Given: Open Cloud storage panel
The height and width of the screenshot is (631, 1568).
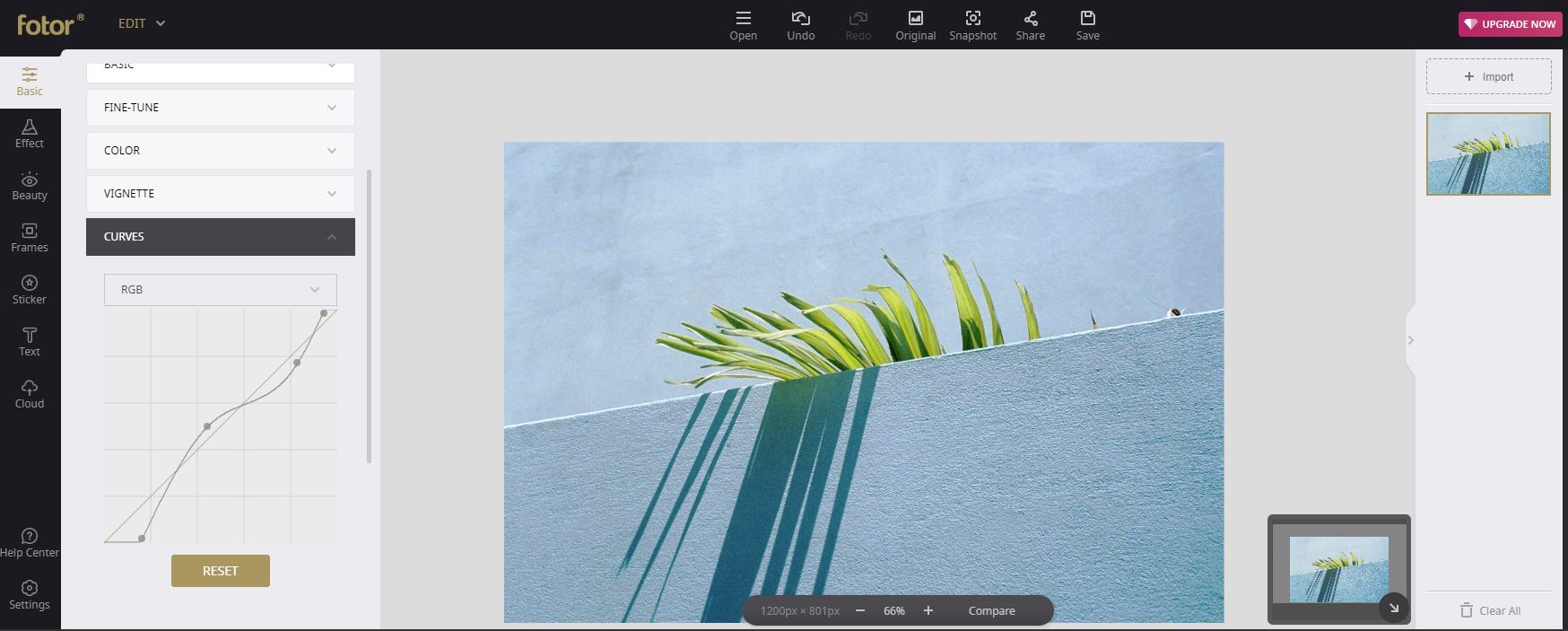Looking at the screenshot, I should [30, 394].
